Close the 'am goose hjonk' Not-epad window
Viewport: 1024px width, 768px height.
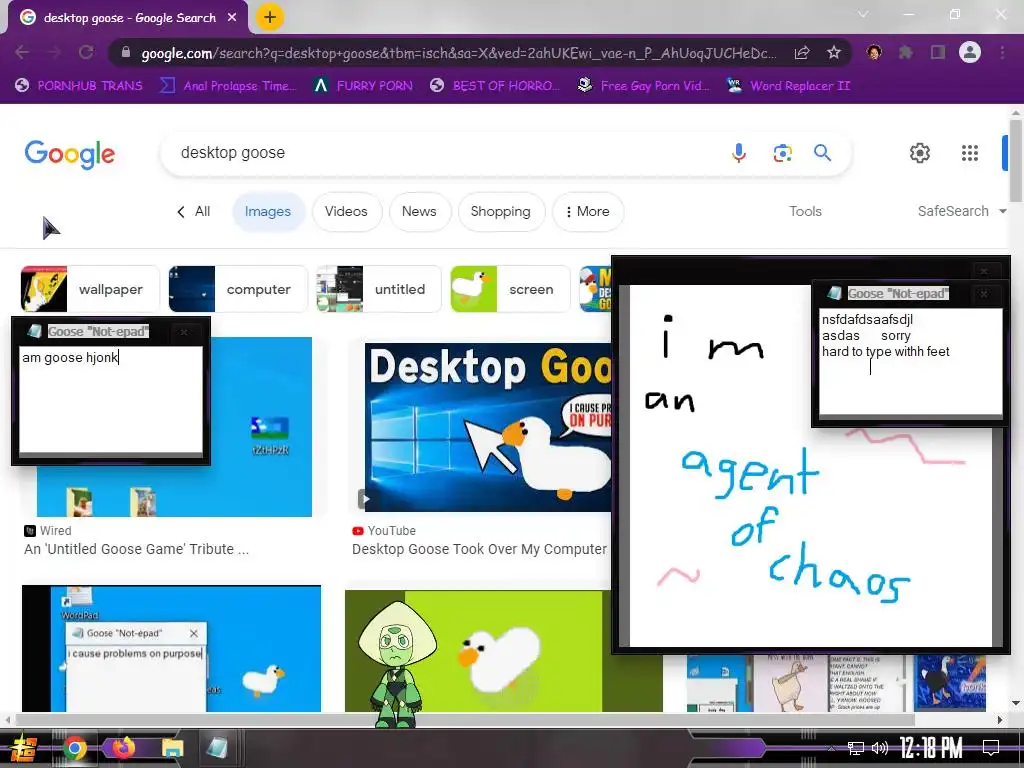tap(184, 332)
